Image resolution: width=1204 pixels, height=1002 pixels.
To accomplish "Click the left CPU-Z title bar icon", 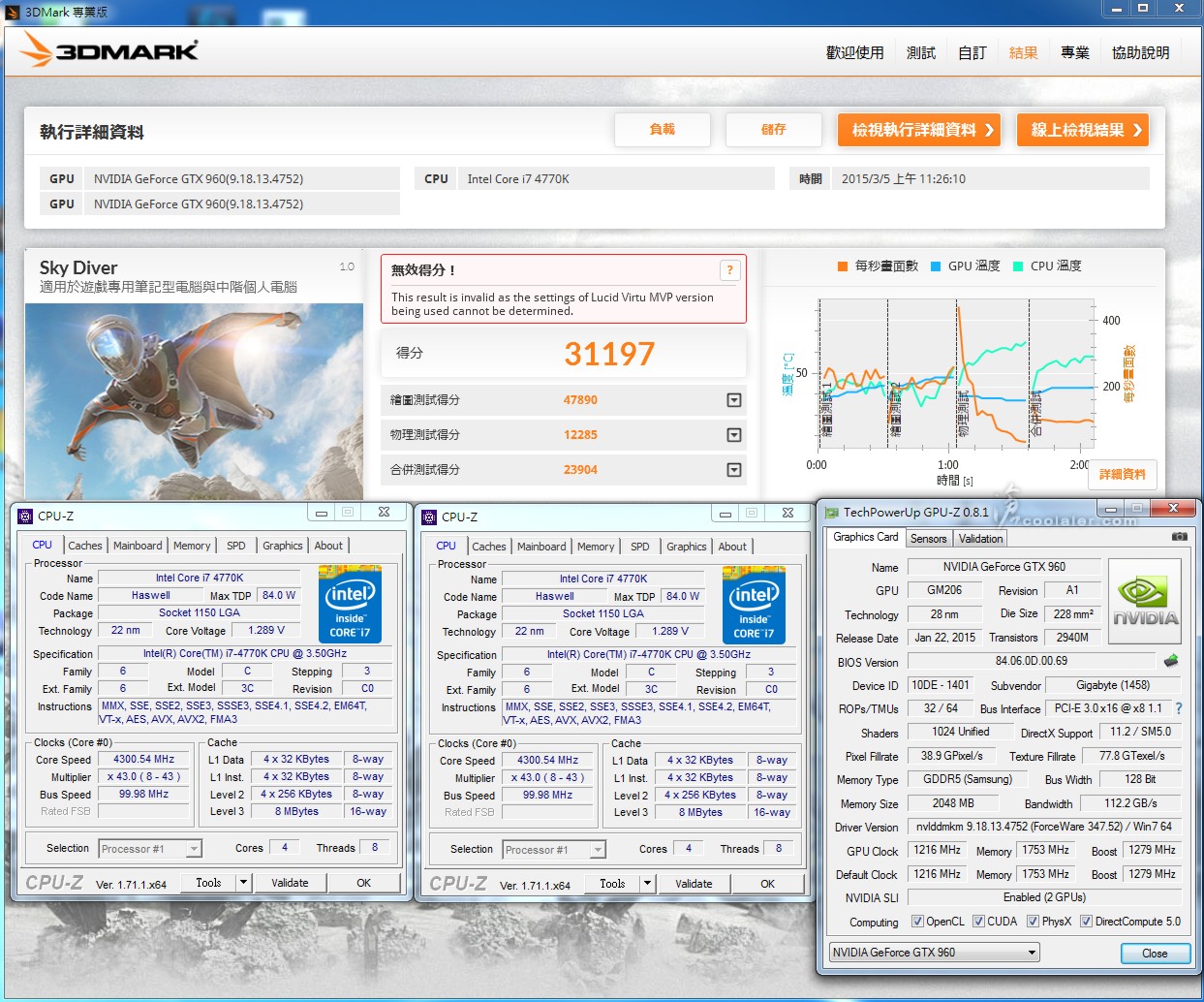I will [x=25, y=516].
